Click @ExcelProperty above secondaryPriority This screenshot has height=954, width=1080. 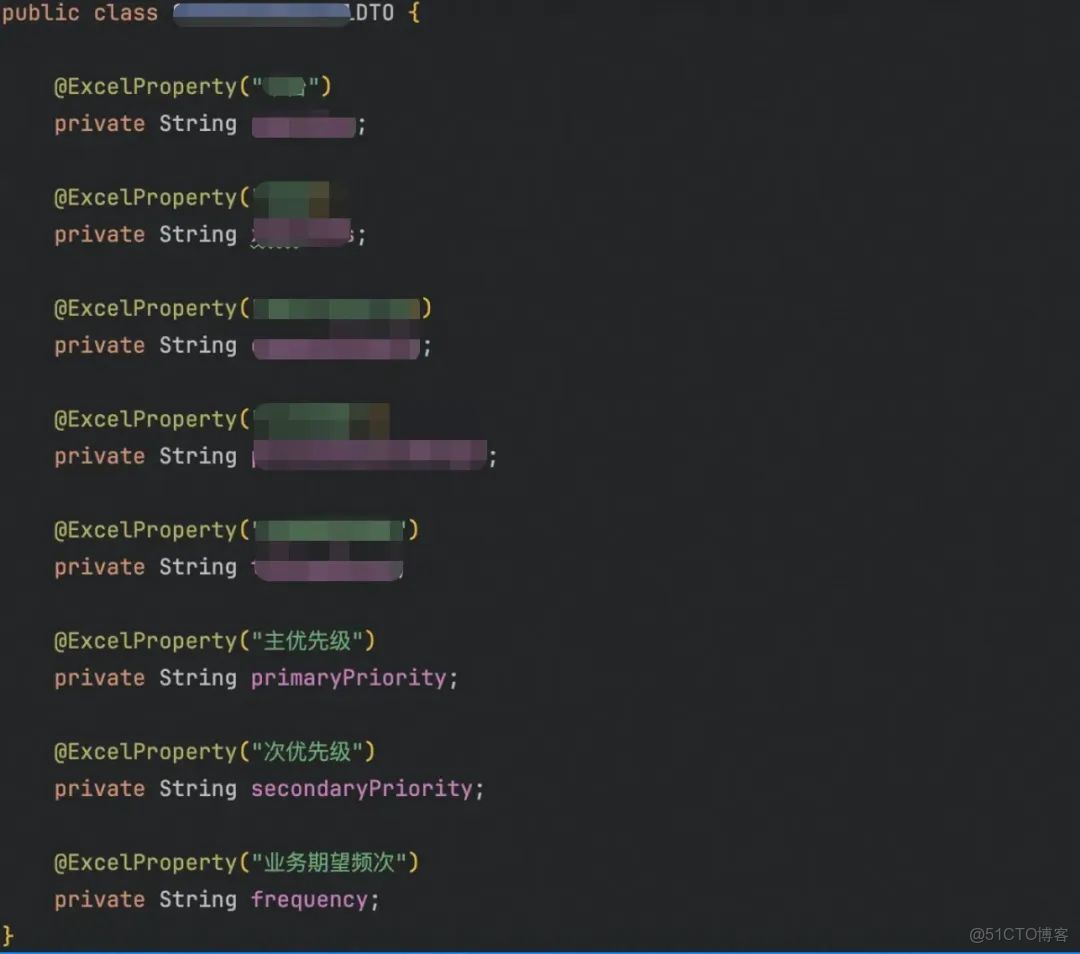145,752
